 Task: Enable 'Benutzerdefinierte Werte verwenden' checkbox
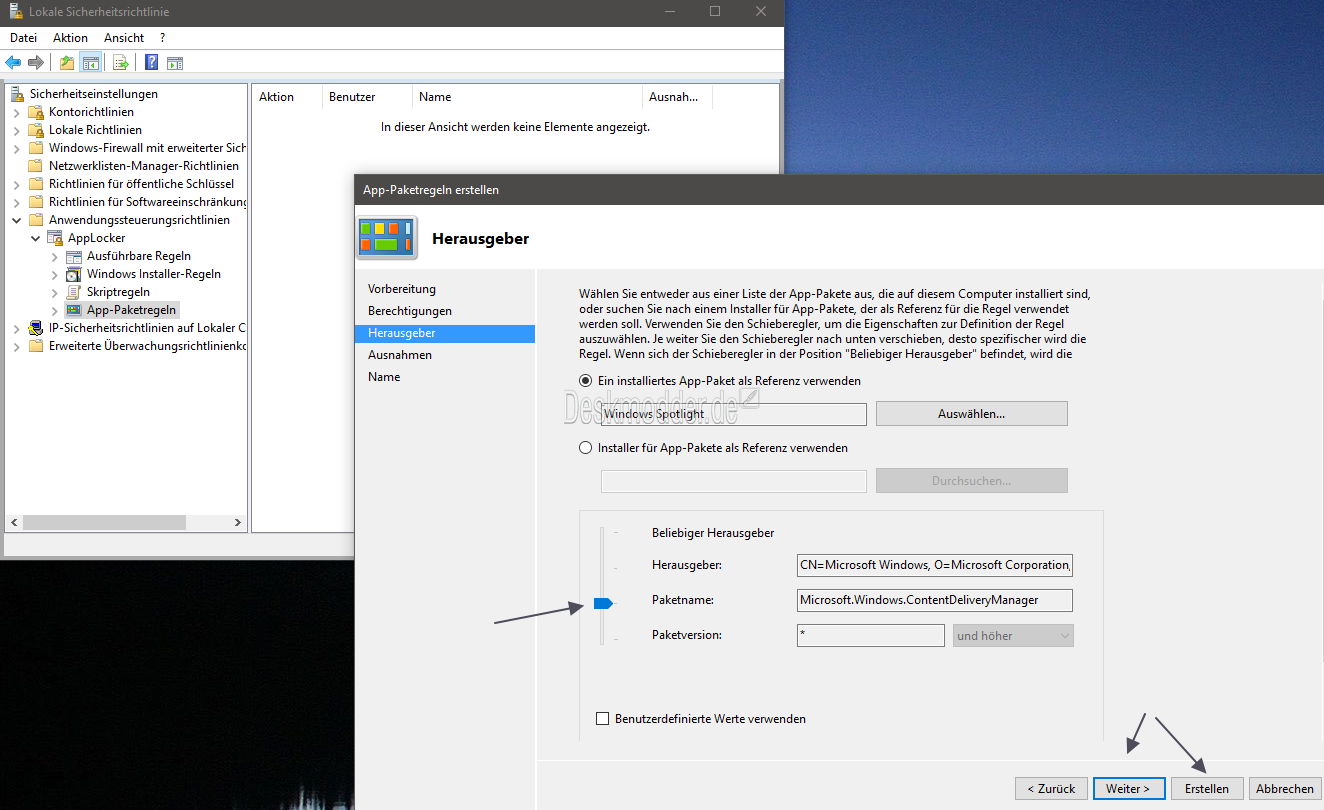pyautogui.click(x=602, y=719)
